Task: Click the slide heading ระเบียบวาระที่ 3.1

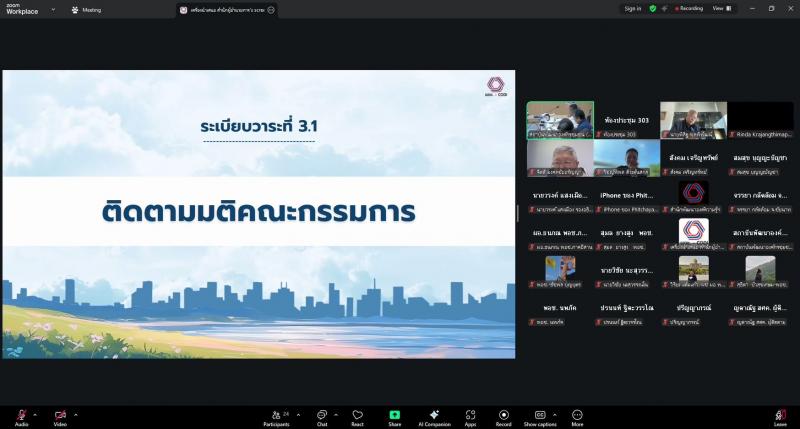Action: (x=259, y=126)
